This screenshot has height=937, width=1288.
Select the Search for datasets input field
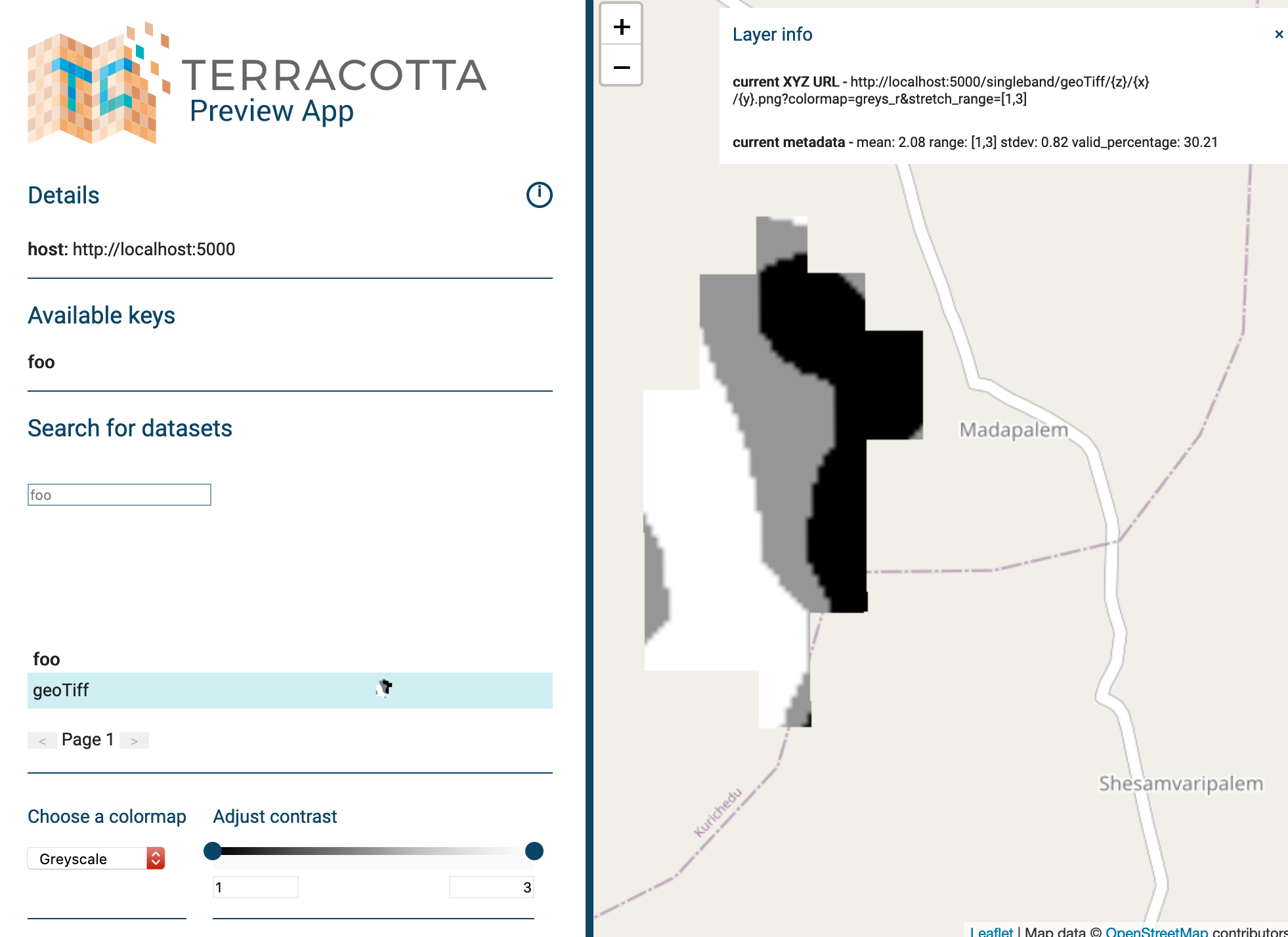click(x=119, y=494)
